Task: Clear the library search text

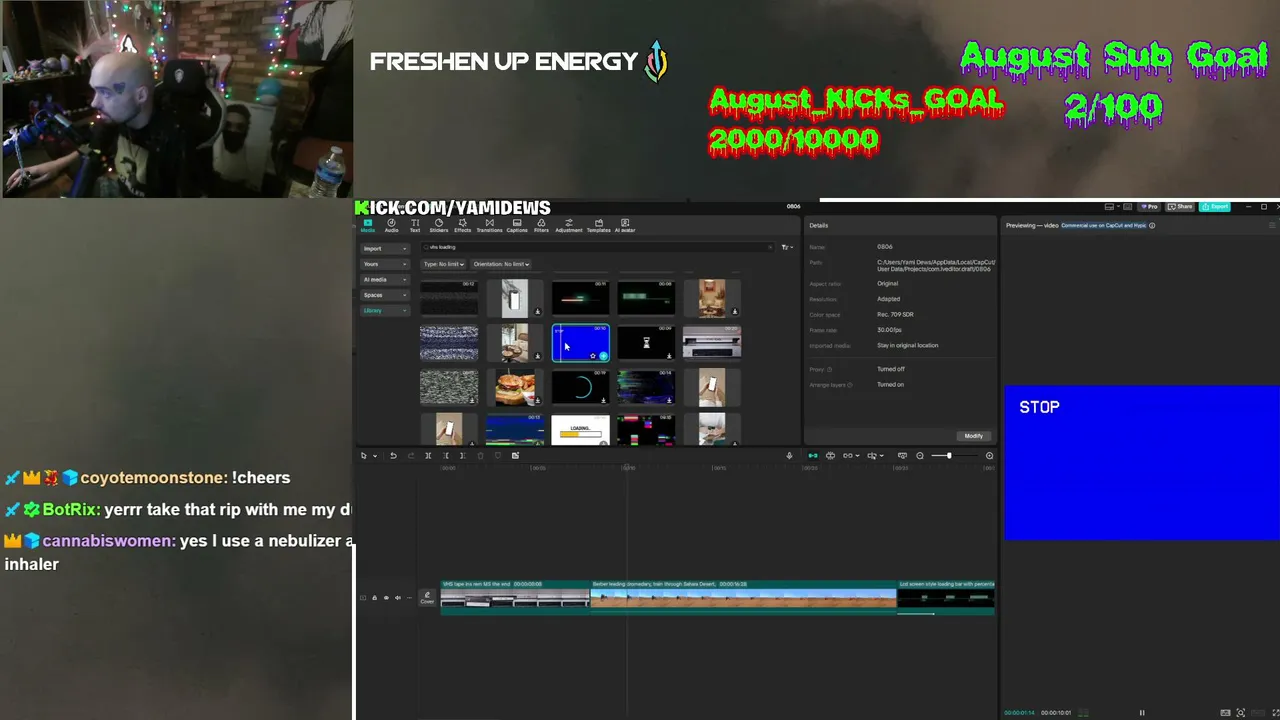Action: 770,247
